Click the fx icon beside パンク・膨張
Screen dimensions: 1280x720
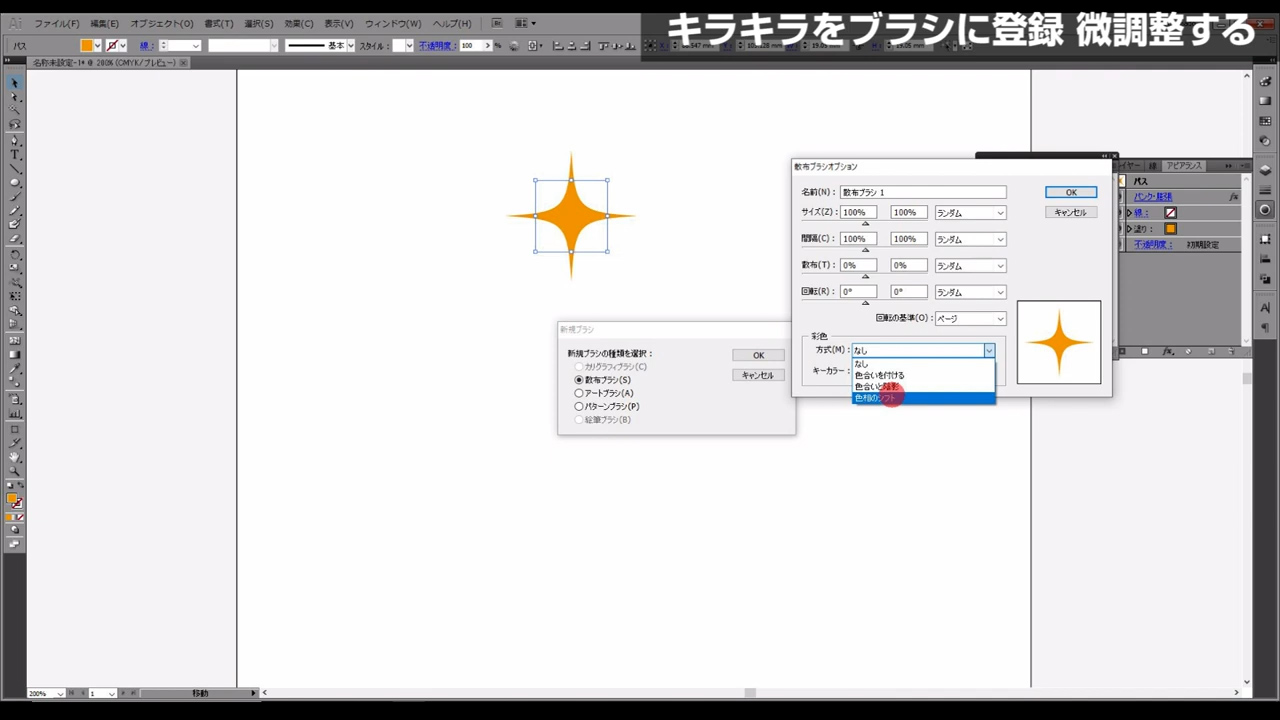coord(1234,197)
